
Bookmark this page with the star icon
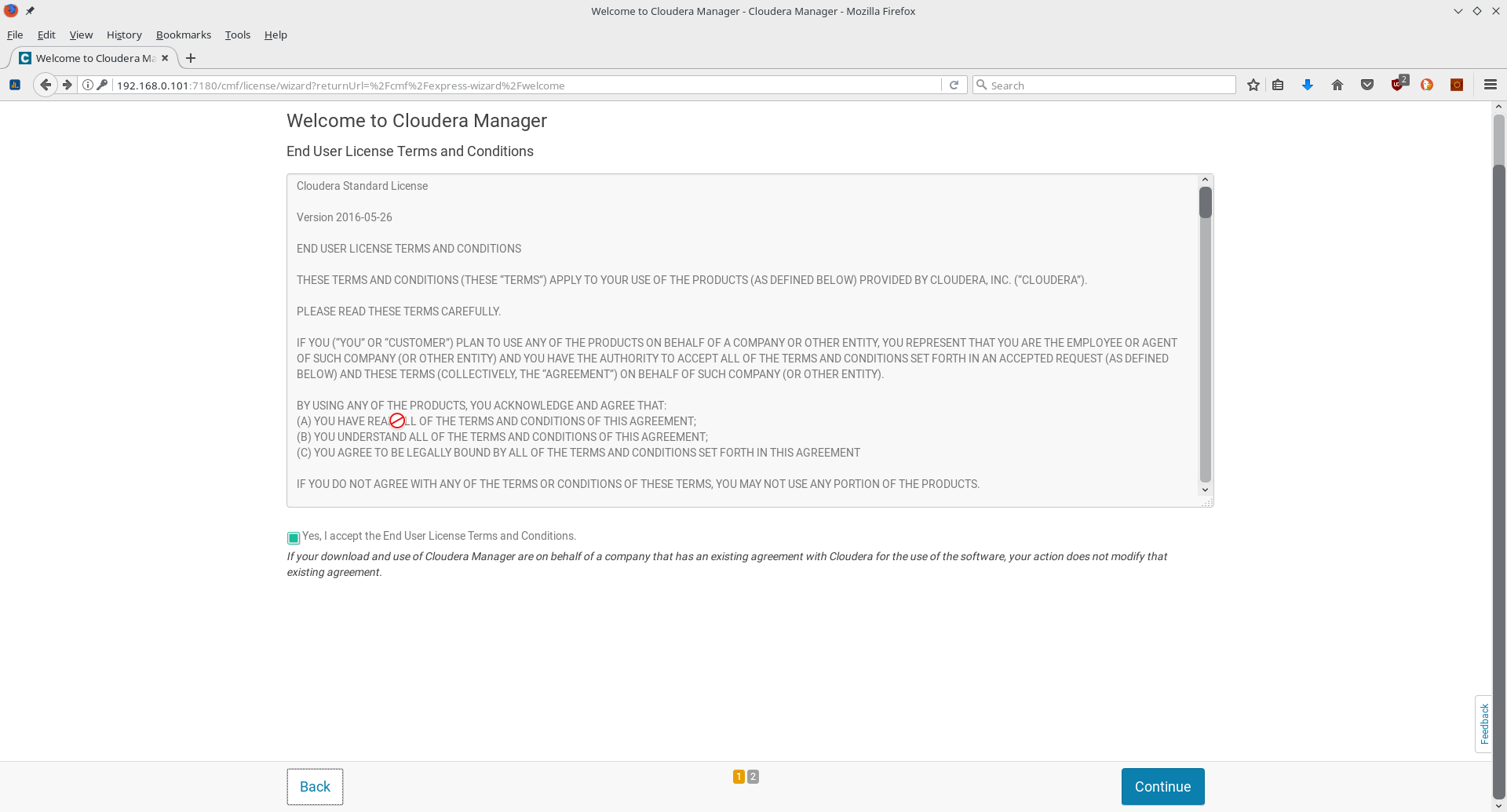tap(1253, 85)
